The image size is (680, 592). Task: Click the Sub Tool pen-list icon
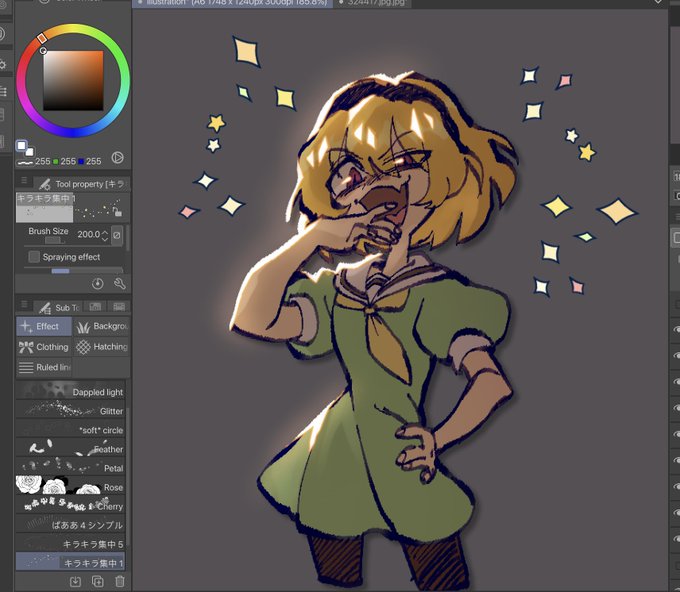click(x=44, y=307)
